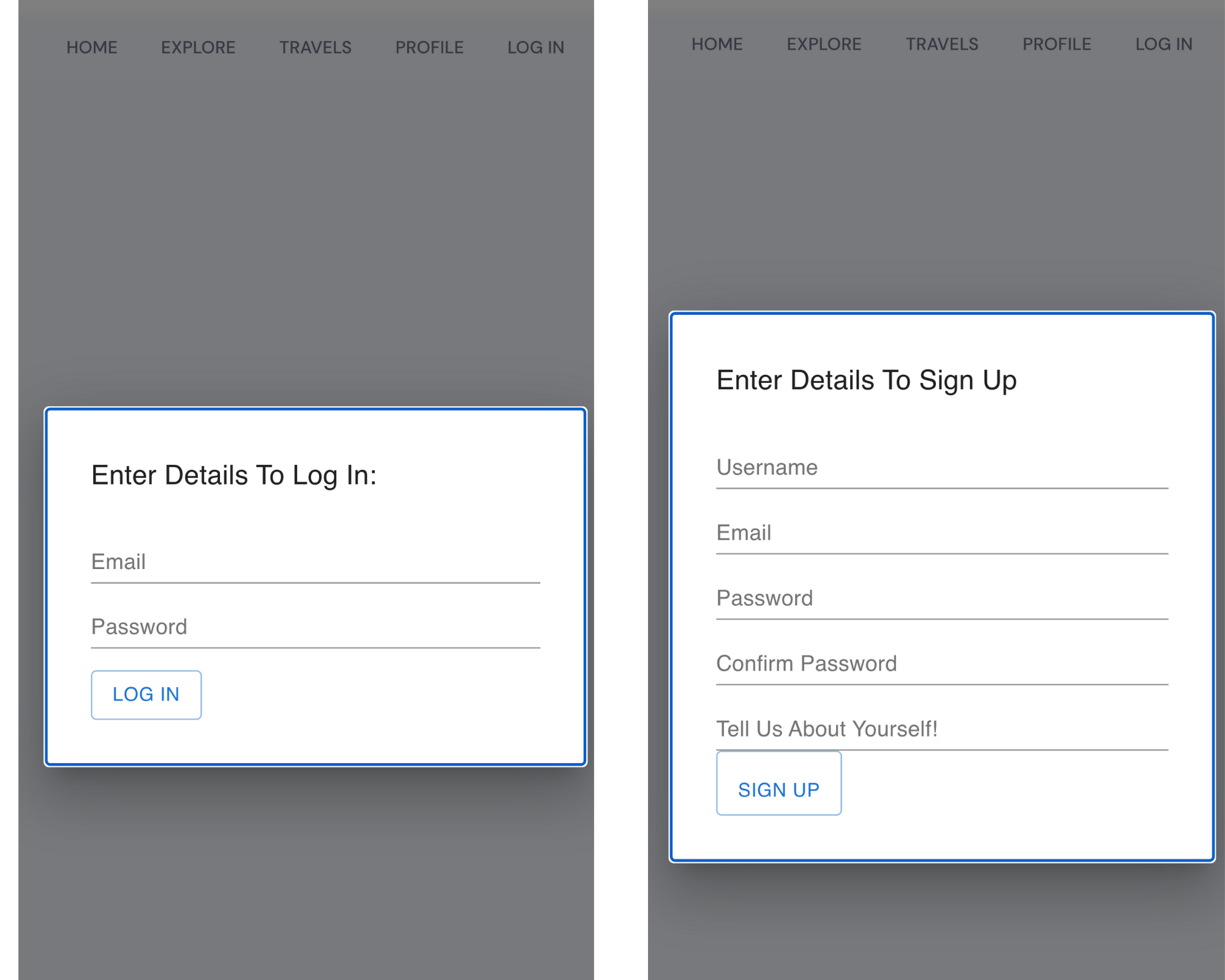Click the Username field in the sign up form
This screenshot has width=1225, height=980.
[942, 468]
